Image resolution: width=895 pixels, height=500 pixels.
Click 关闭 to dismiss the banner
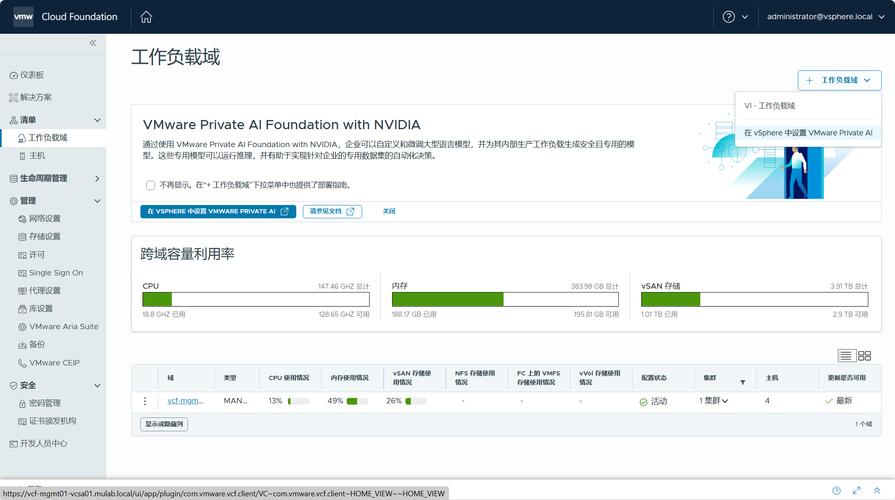tap(389, 211)
